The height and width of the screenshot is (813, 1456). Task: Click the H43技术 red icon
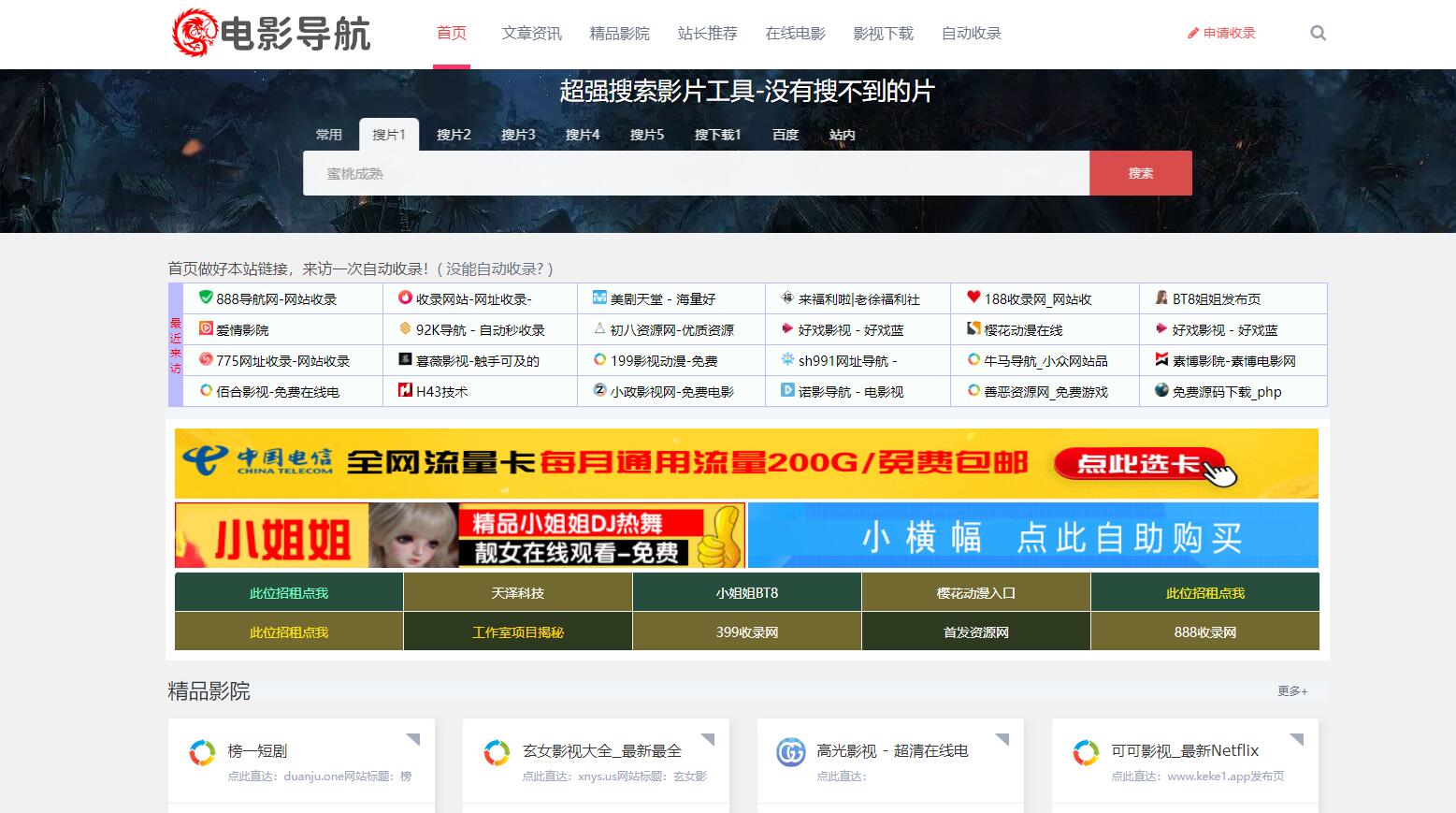[405, 390]
